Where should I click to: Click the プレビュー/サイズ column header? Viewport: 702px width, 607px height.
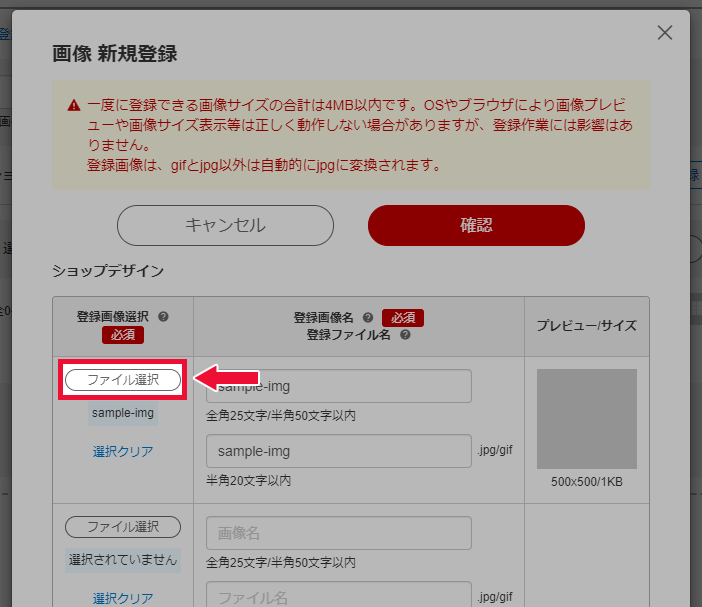click(x=586, y=326)
